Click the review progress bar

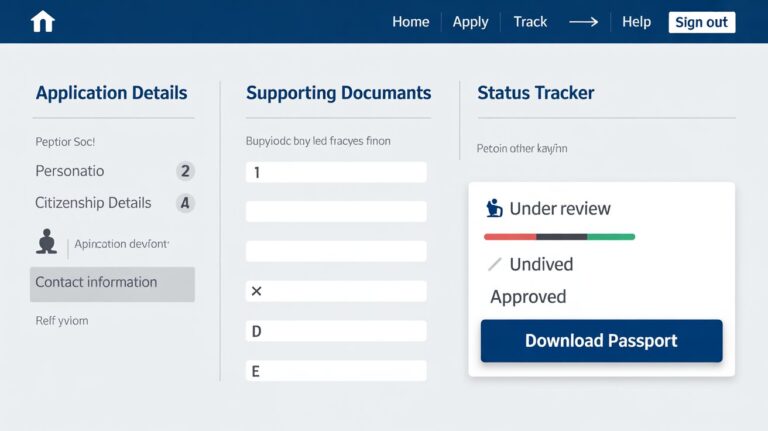pyautogui.click(x=559, y=237)
